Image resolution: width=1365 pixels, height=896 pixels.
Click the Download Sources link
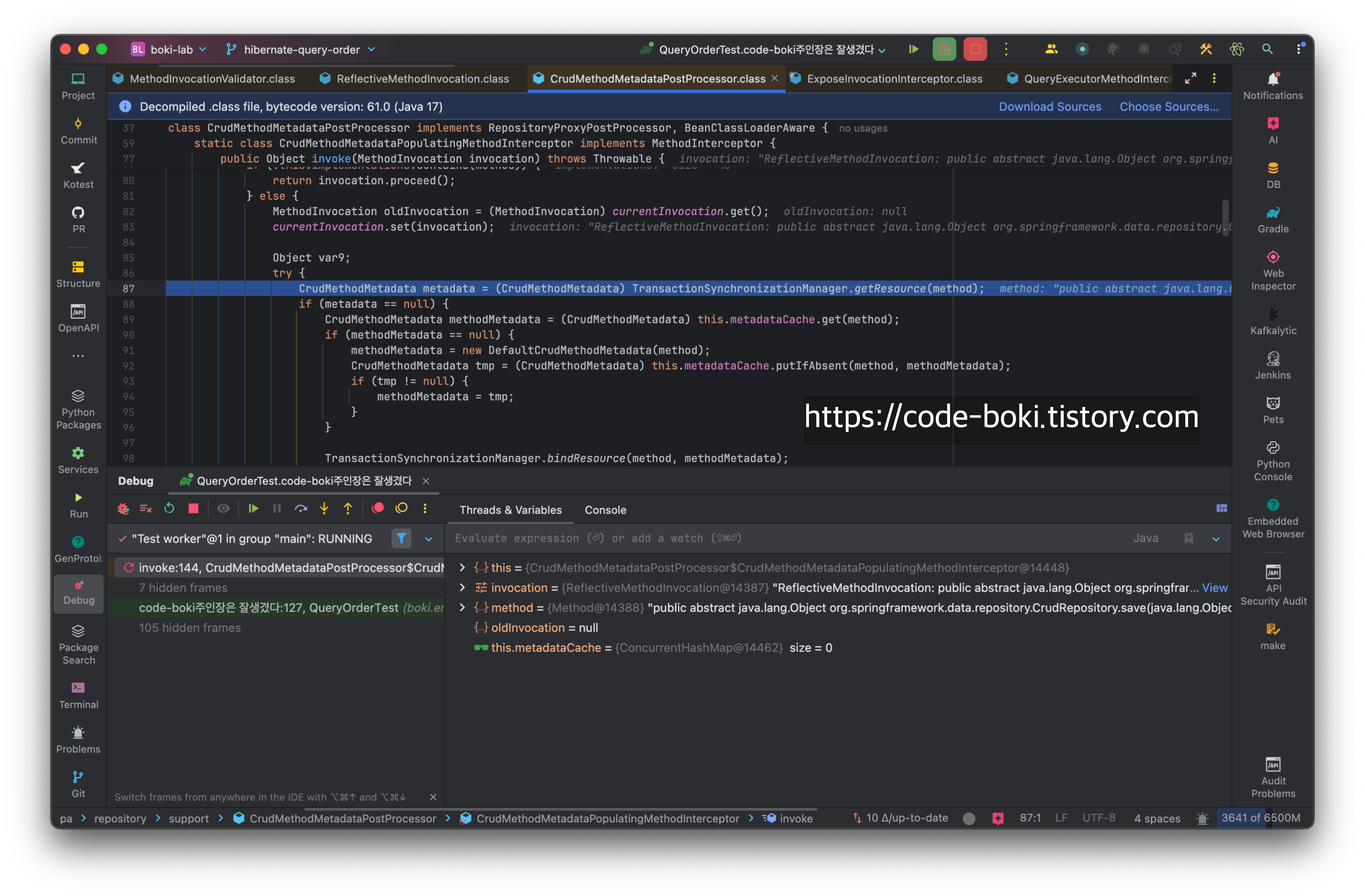1050,106
